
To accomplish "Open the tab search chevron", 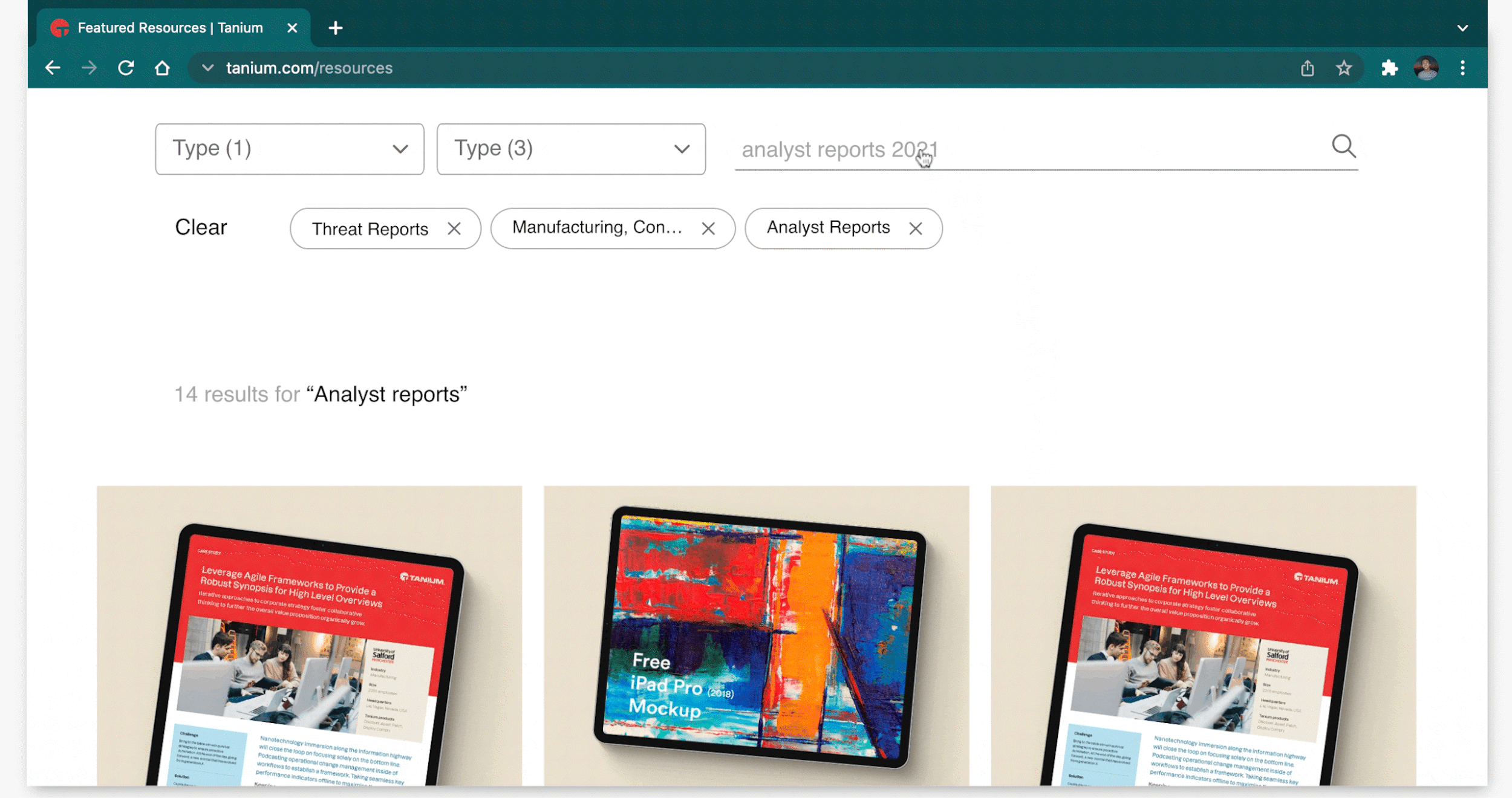I will coord(1462,28).
